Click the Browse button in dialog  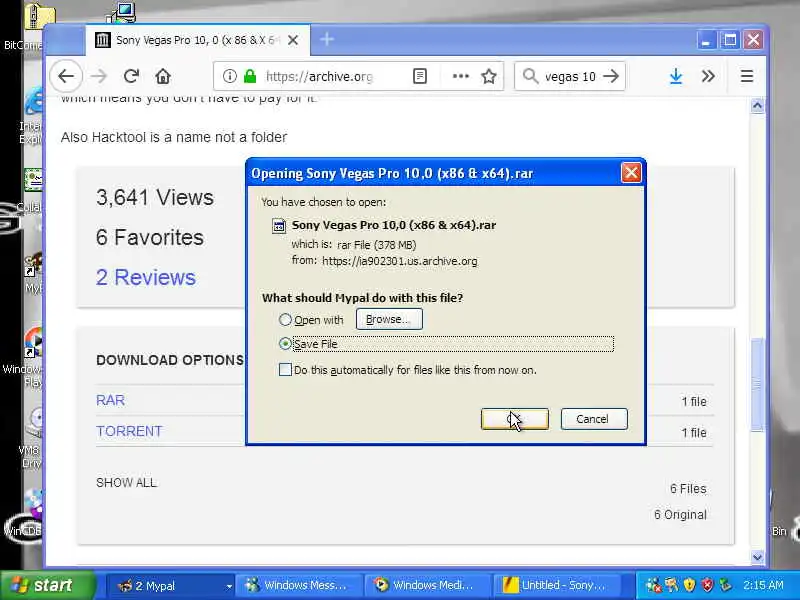pos(389,319)
